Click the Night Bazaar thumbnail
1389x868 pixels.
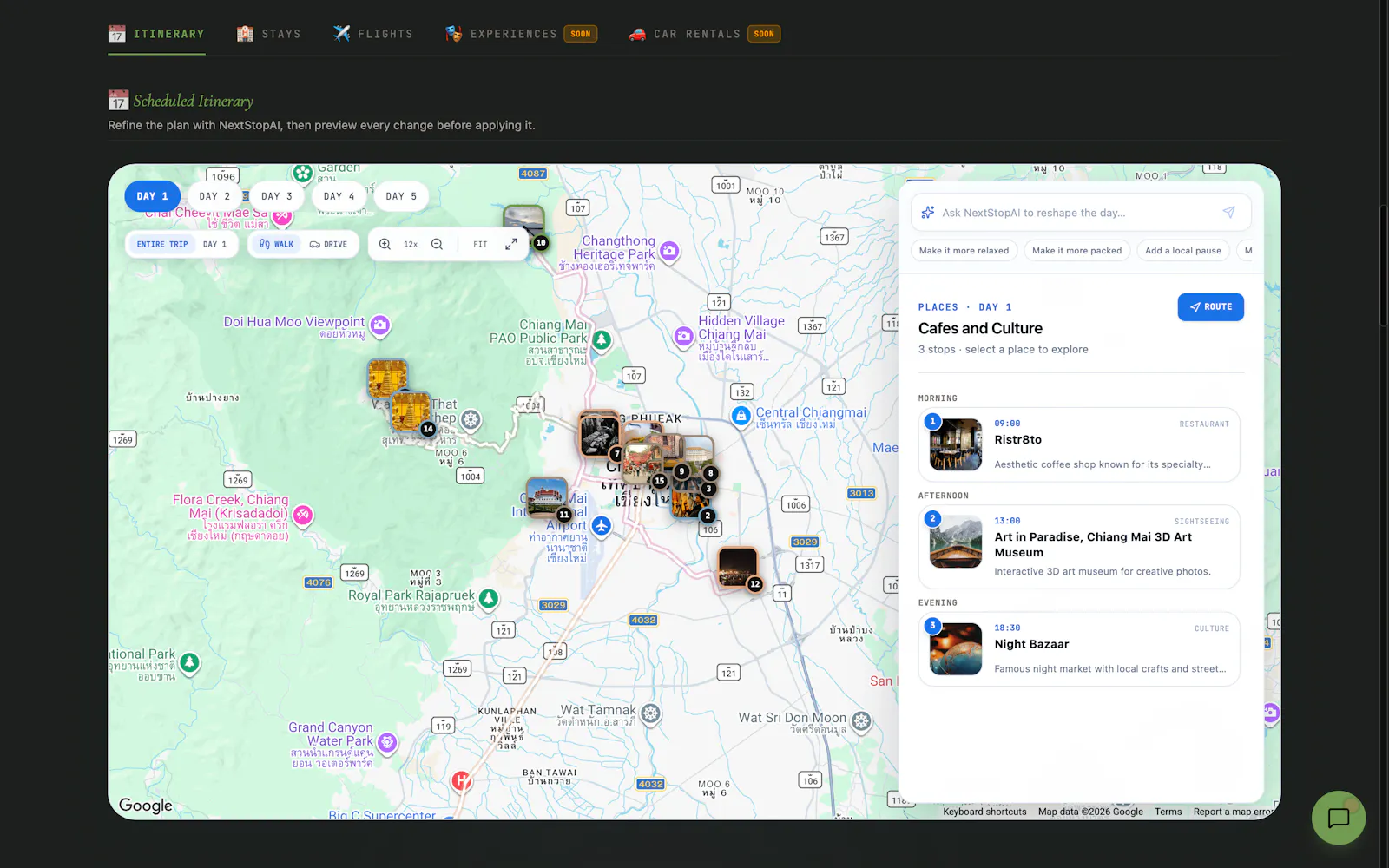(x=956, y=649)
